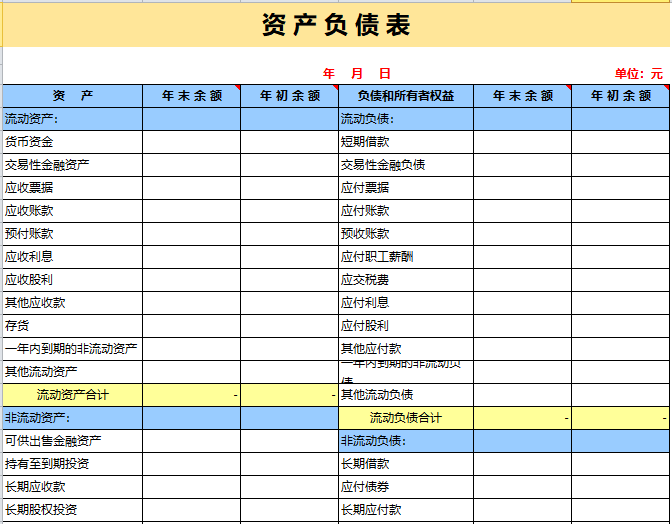Screen dimensions: 672x524
Task: Click the 非流动资产: section header
Action: pyautogui.click(x=72, y=418)
